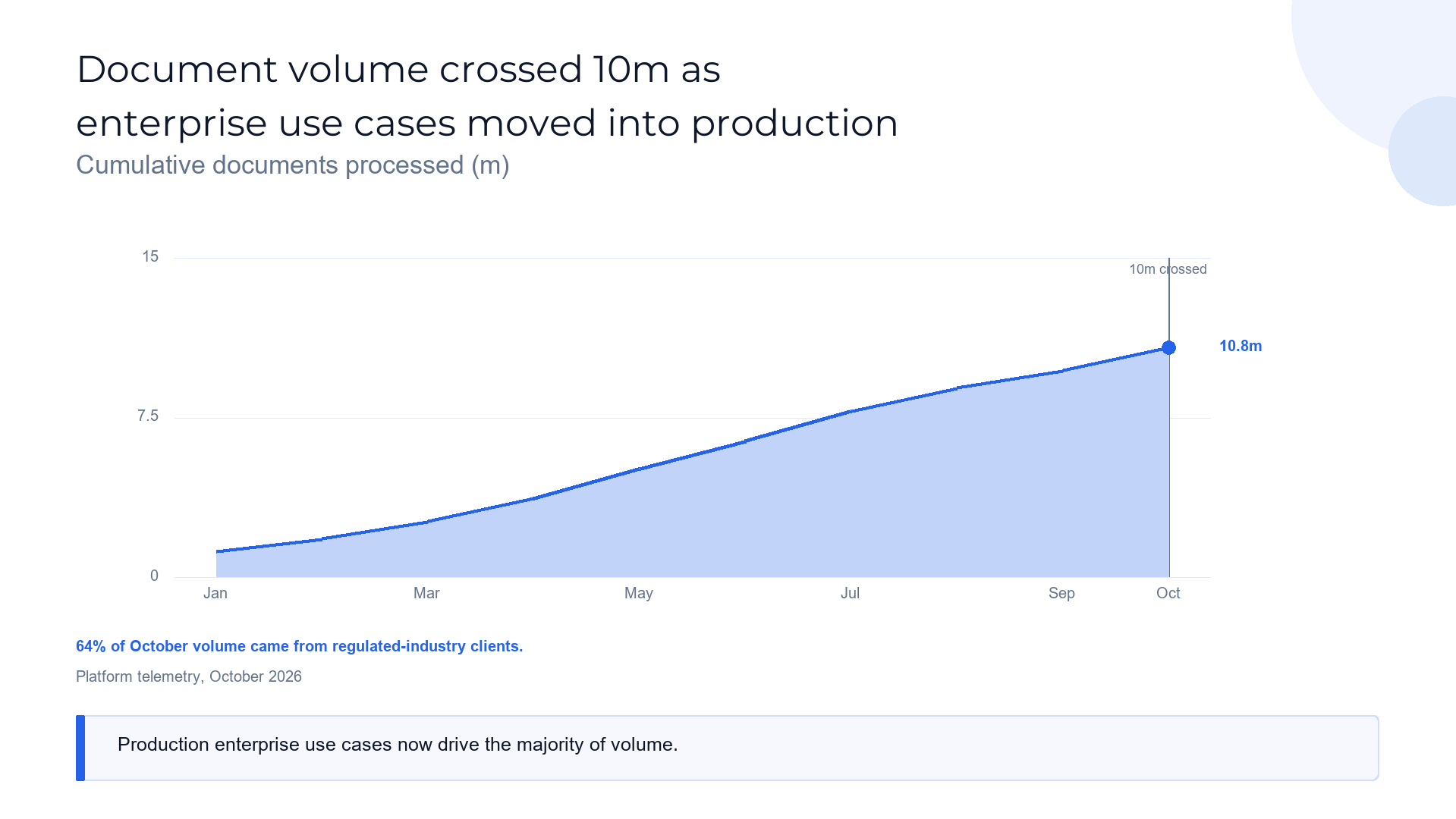Image resolution: width=1456 pixels, height=819 pixels.
Task: Click the 10.8m data label
Action: click(x=1241, y=347)
